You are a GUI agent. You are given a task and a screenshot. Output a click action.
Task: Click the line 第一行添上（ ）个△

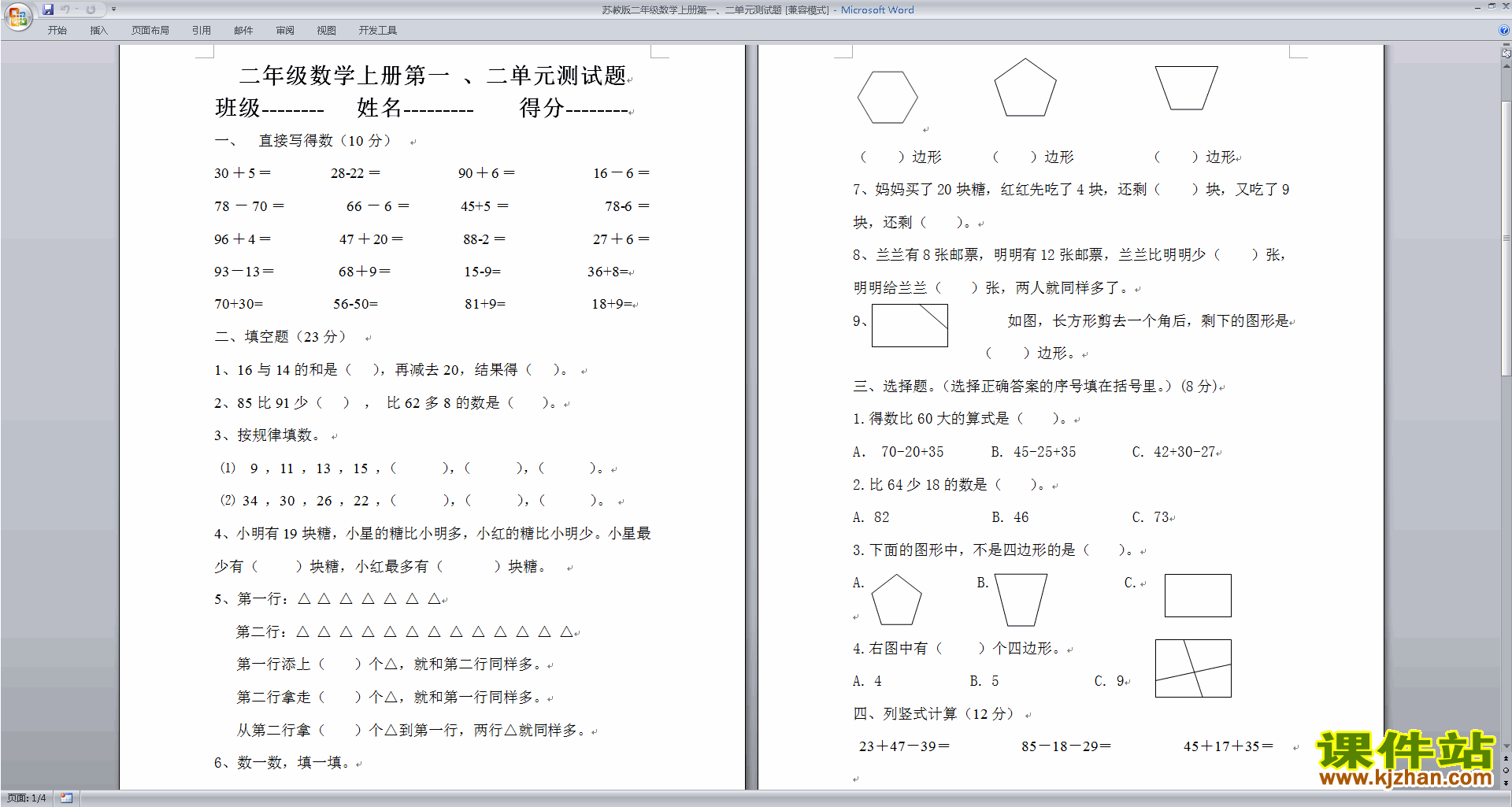click(x=390, y=664)
